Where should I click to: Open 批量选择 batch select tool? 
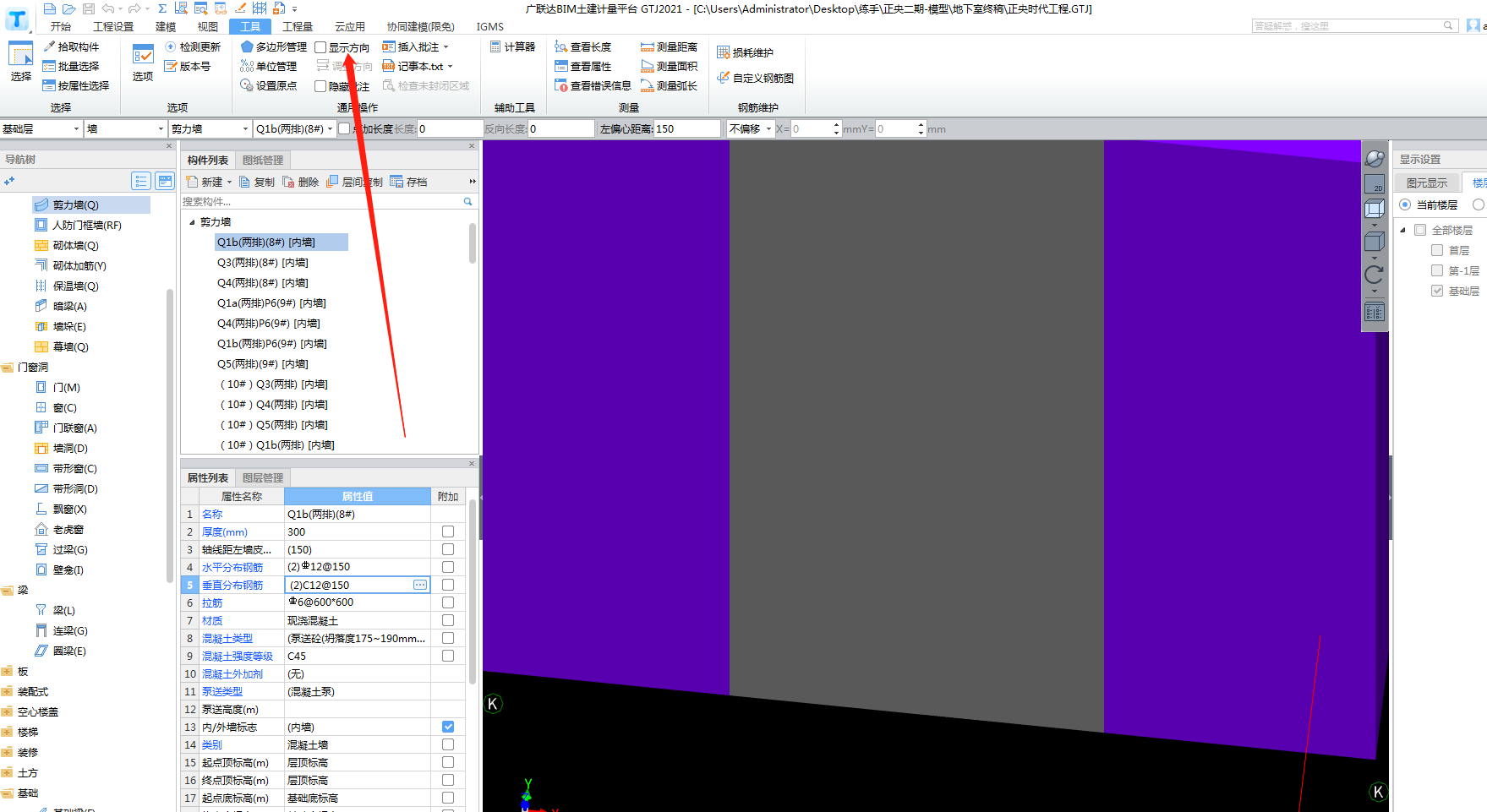71,66
